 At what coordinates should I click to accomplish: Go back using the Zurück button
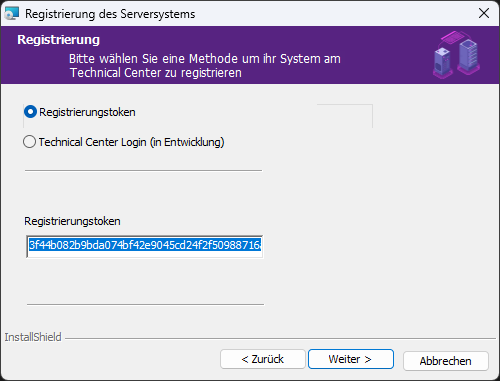[263, 359]
